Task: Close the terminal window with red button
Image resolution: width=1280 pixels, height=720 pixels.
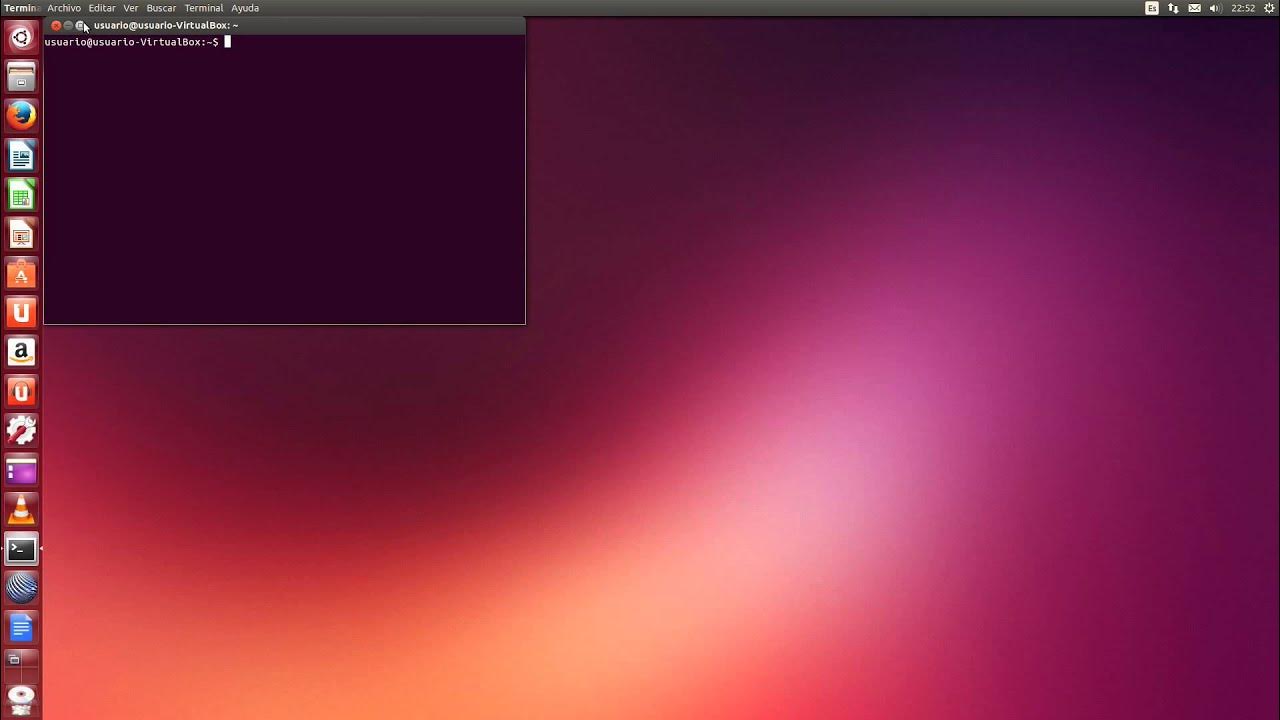Action: pos(56,25)
